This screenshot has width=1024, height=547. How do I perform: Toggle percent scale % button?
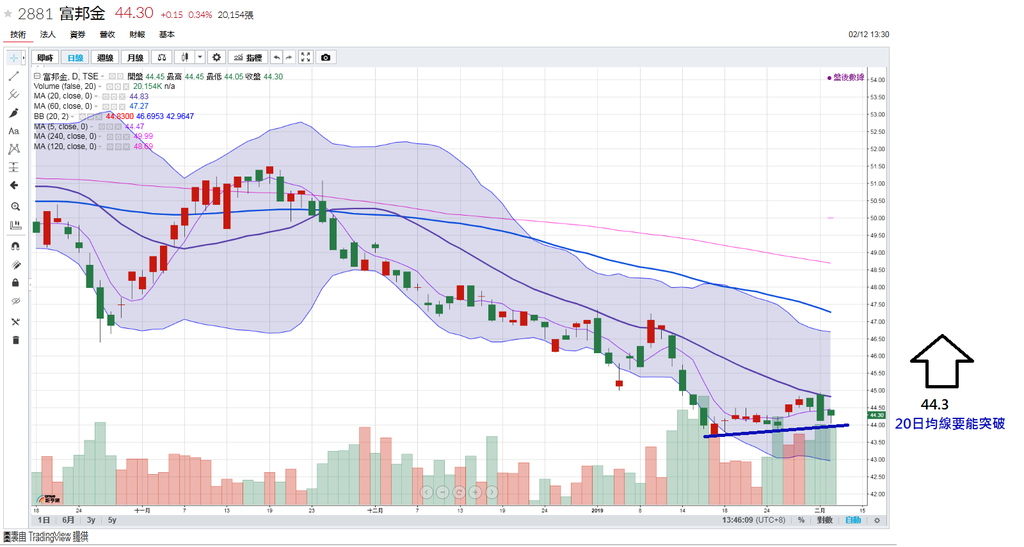(801, 520)
